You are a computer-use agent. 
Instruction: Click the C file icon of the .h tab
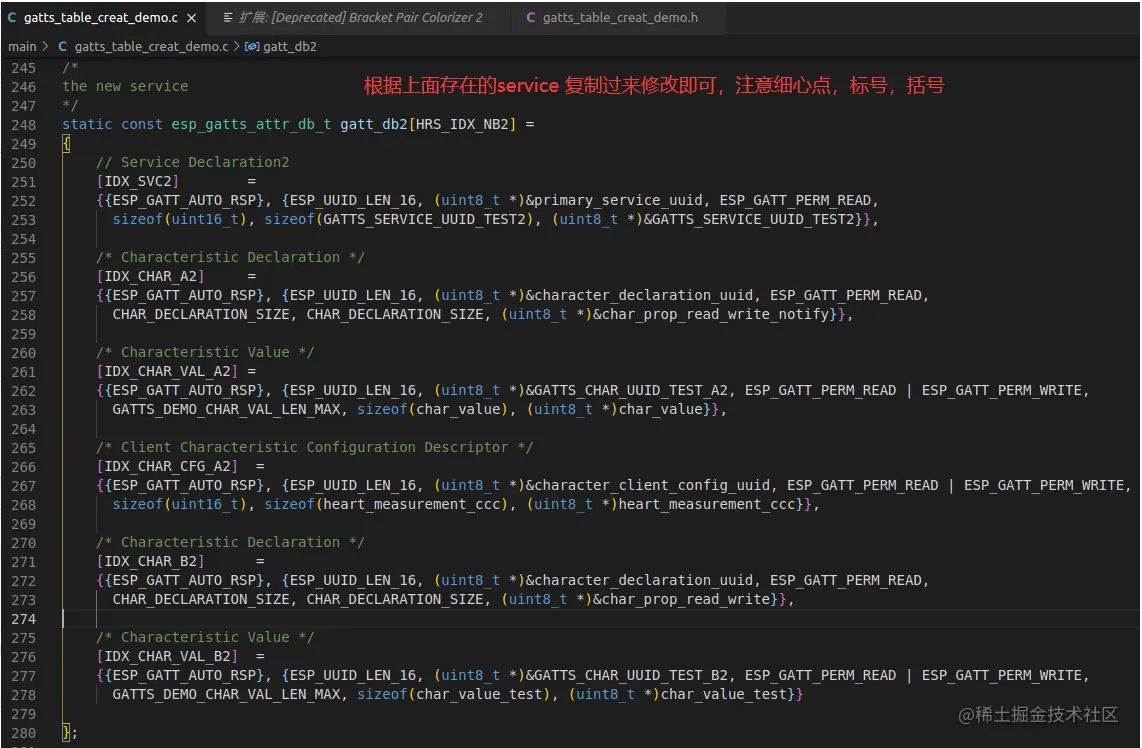(x=530, y=17)
